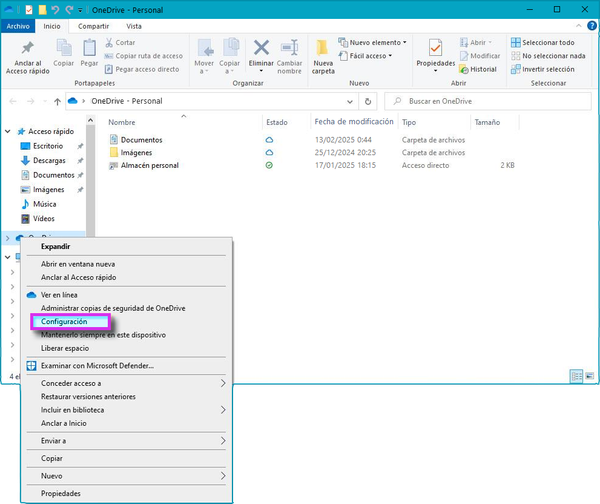Image resolution: width=600 pixels, height=504 pixels.
Task: Click the Anclar al Acceso rápido pin icon
Action: 28,48
